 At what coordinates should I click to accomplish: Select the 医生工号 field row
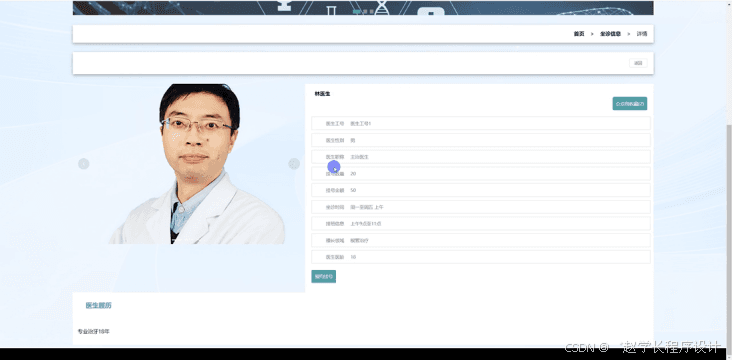(481, 123)
